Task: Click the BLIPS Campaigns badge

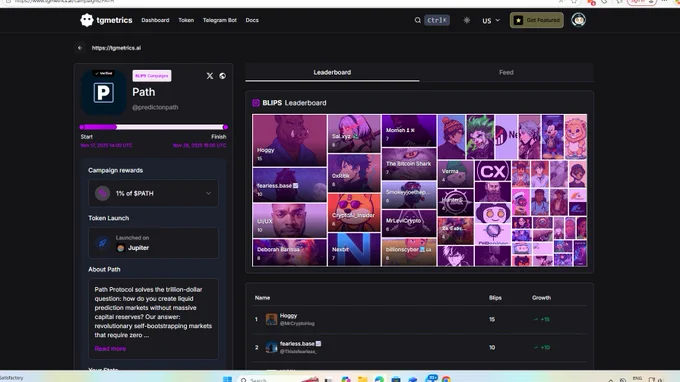Action: coord(152,76)
